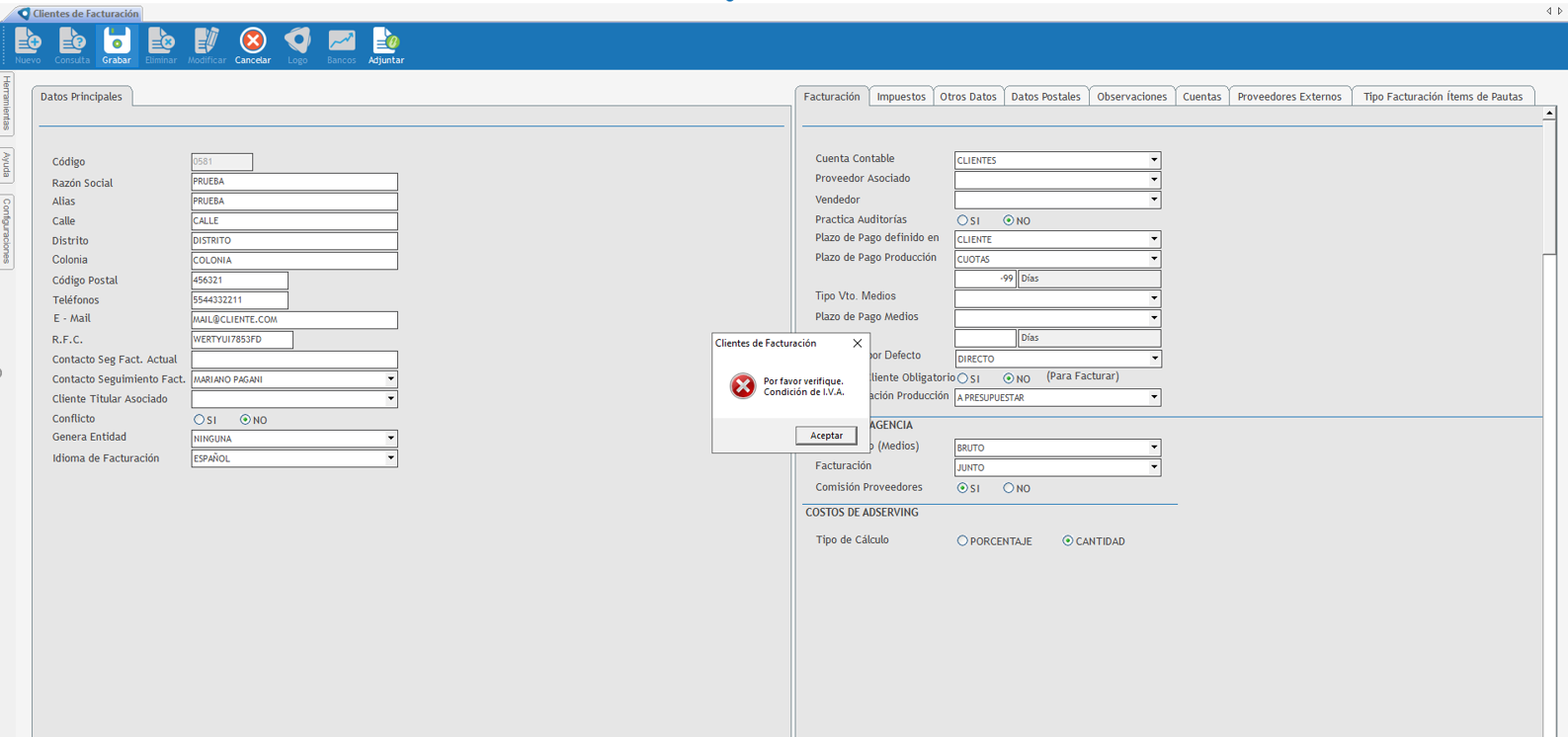The width and height of the screenshot is (1568, 737).
Task: Open the Logo toolbar icon
Action: pos(297,45)
